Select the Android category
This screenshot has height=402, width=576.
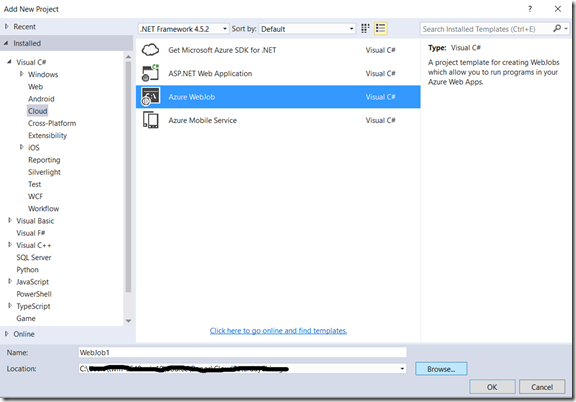[41, 99]
